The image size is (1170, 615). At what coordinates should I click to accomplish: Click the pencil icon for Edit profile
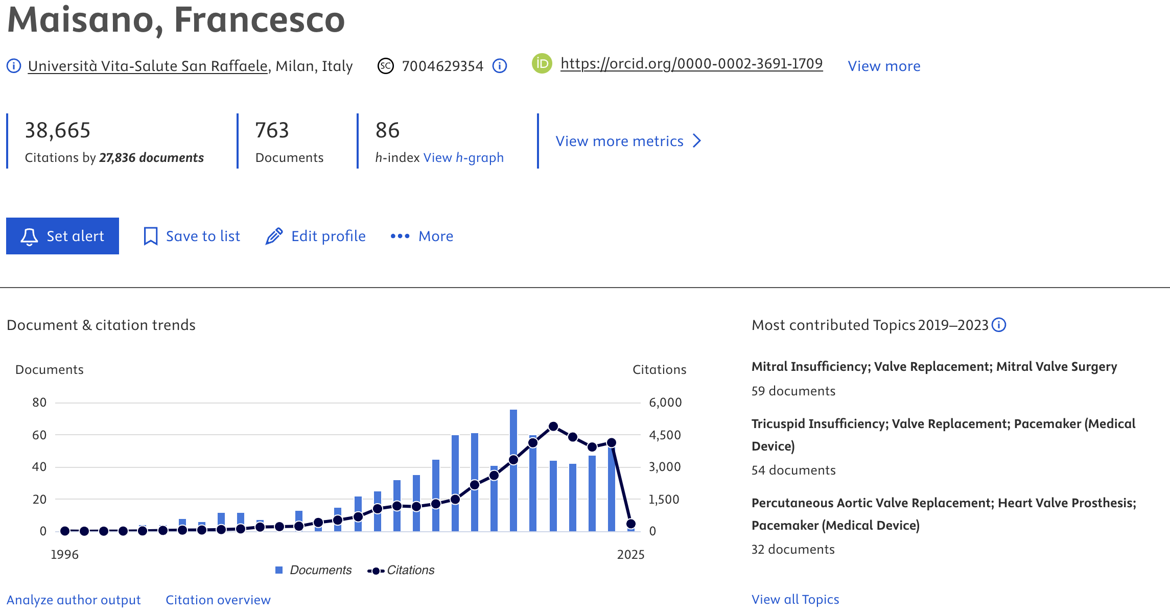[274, 236]
